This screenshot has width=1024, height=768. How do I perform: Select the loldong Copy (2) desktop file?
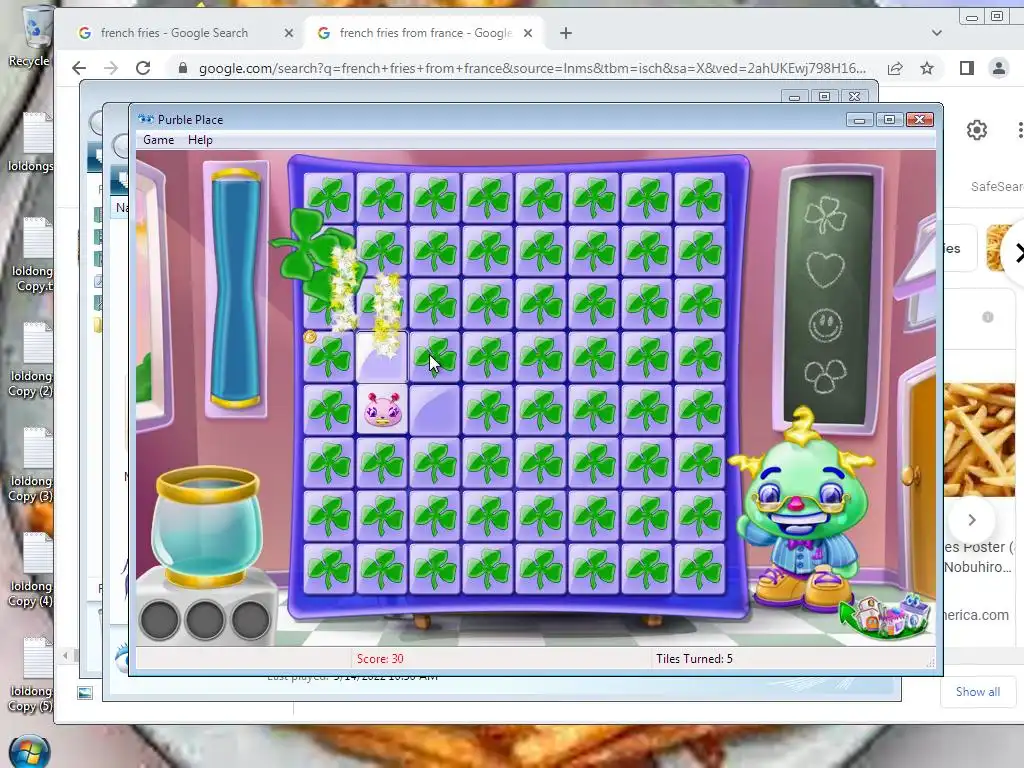[x=31, y=360]
